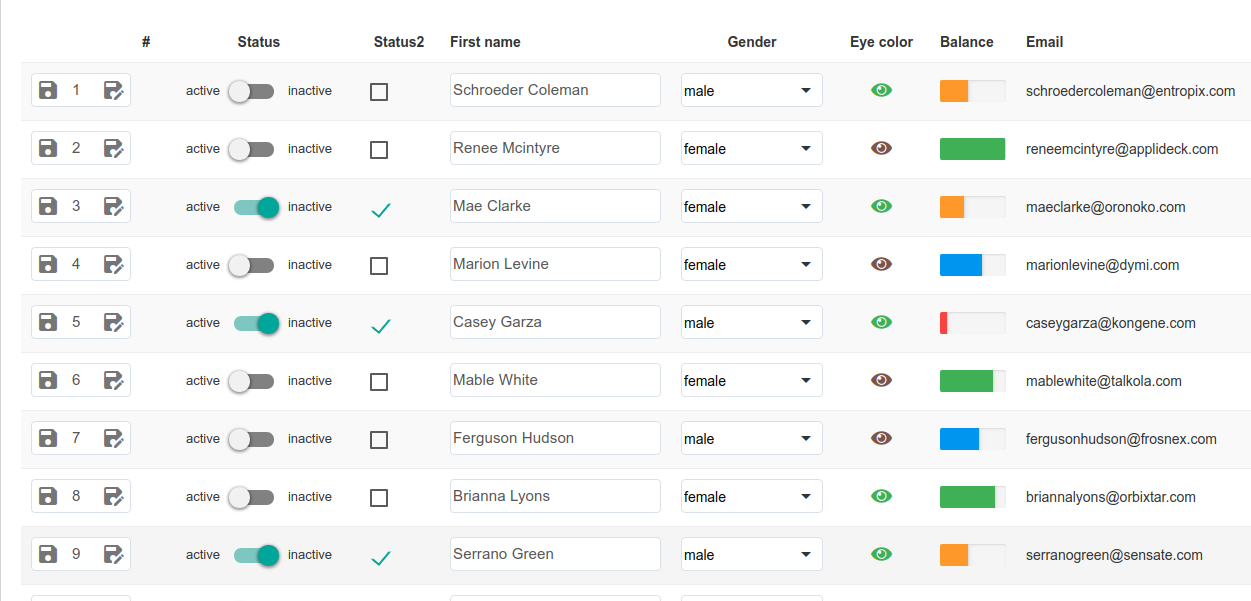Click the save icon for row 7

47,438
